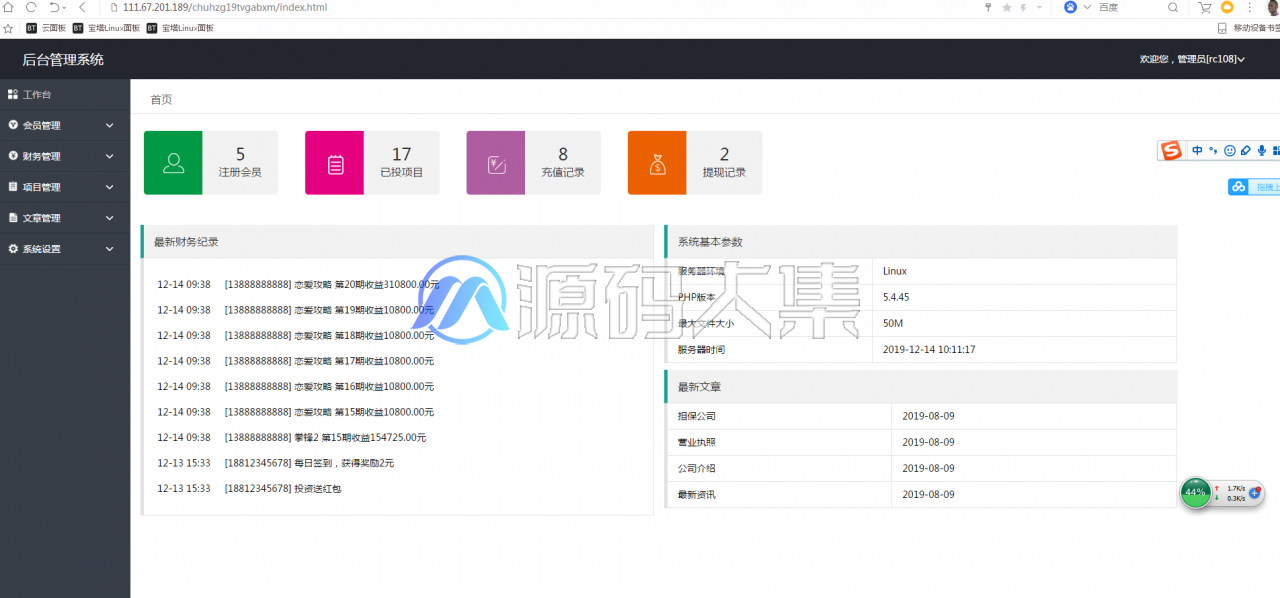Screen dimensions: 1280x598
Task: Click the orange cloud extension icon
Action: (1227, 7)
